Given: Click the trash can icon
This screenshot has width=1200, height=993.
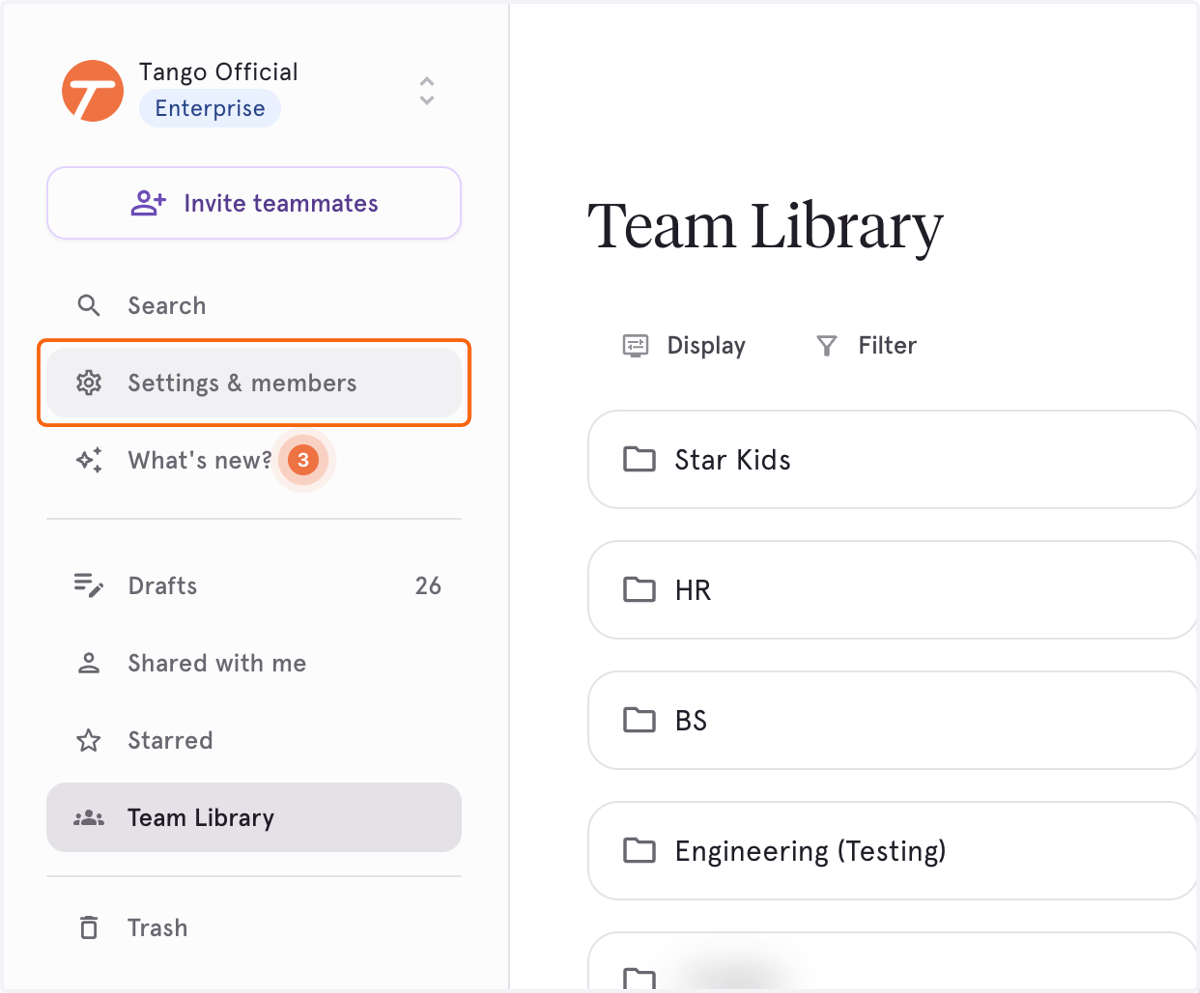Looking at the screenshot, I should pos(89,928).
